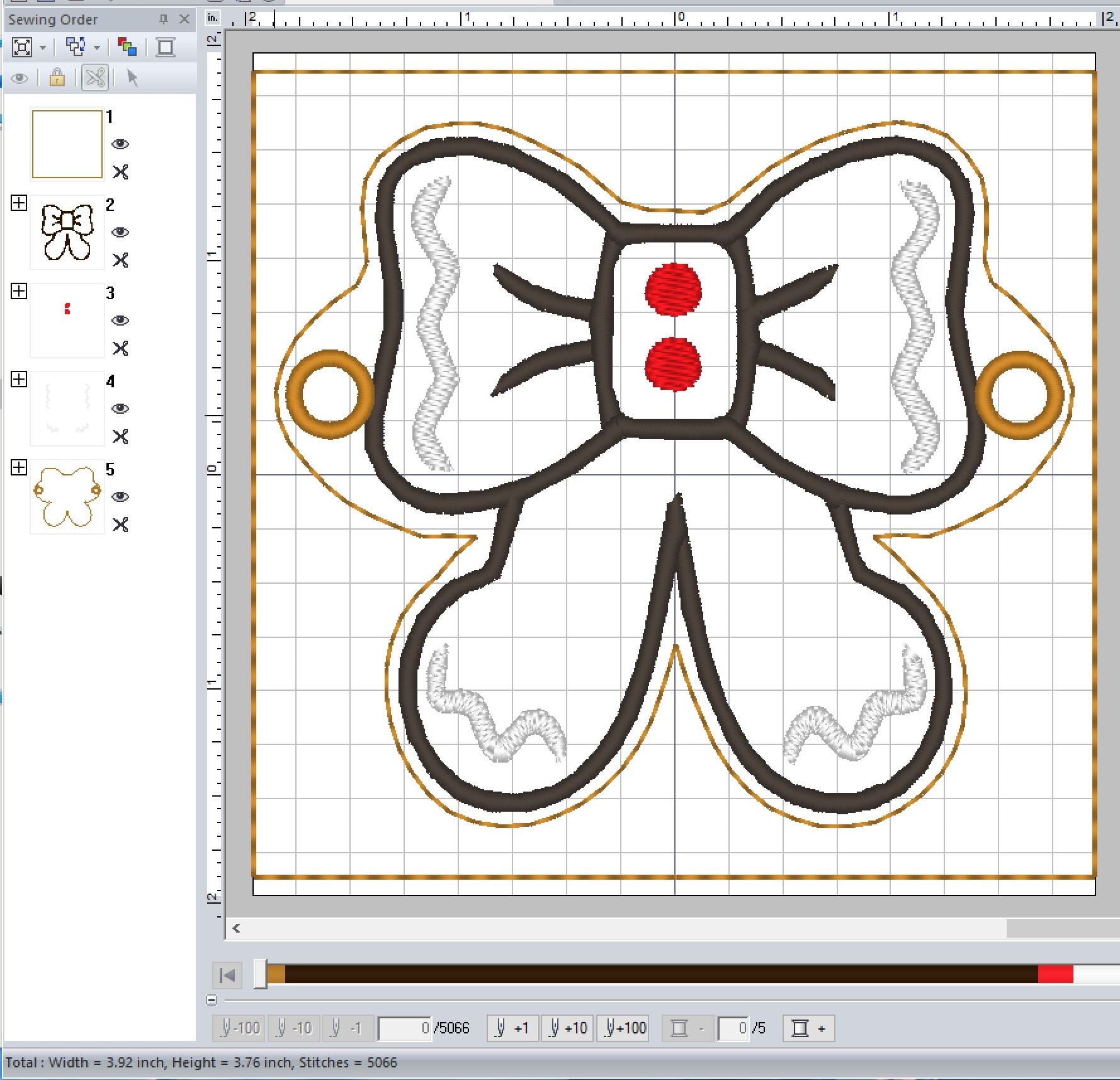Click the scissors icon beside frame 5

click(120, 525)
